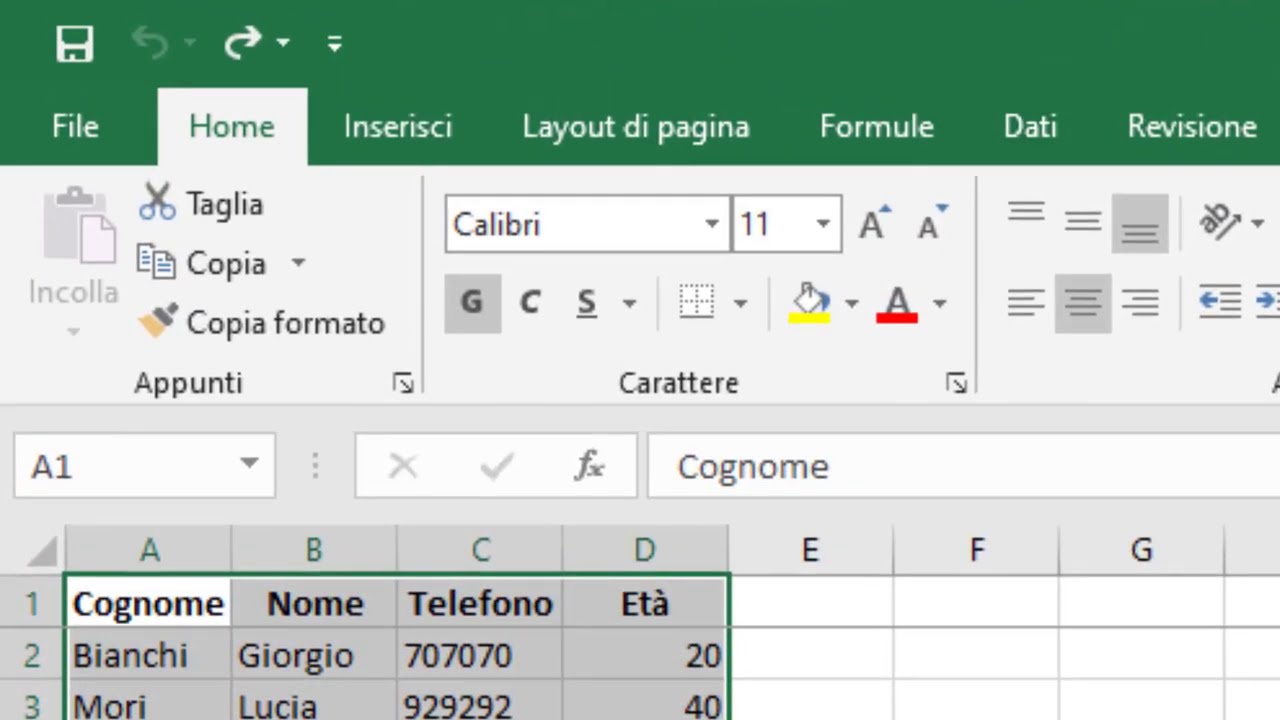Open the File tab
Screen dimensions: 1280x720
tap(75, 127)
